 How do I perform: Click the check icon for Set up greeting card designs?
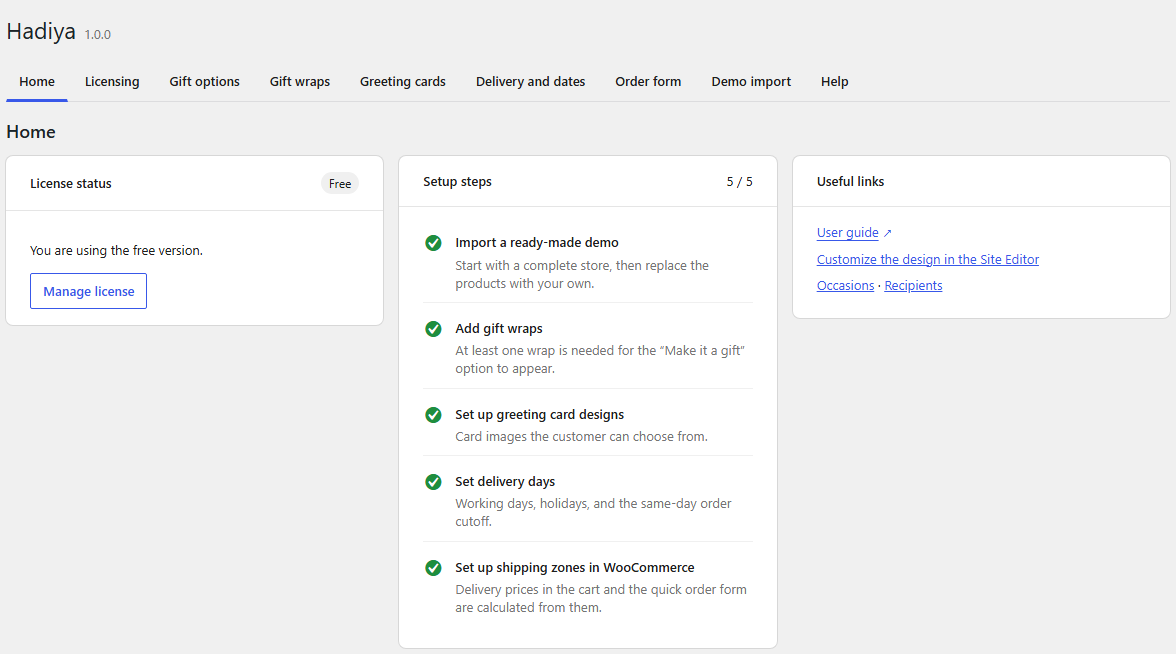click(434, 415)
